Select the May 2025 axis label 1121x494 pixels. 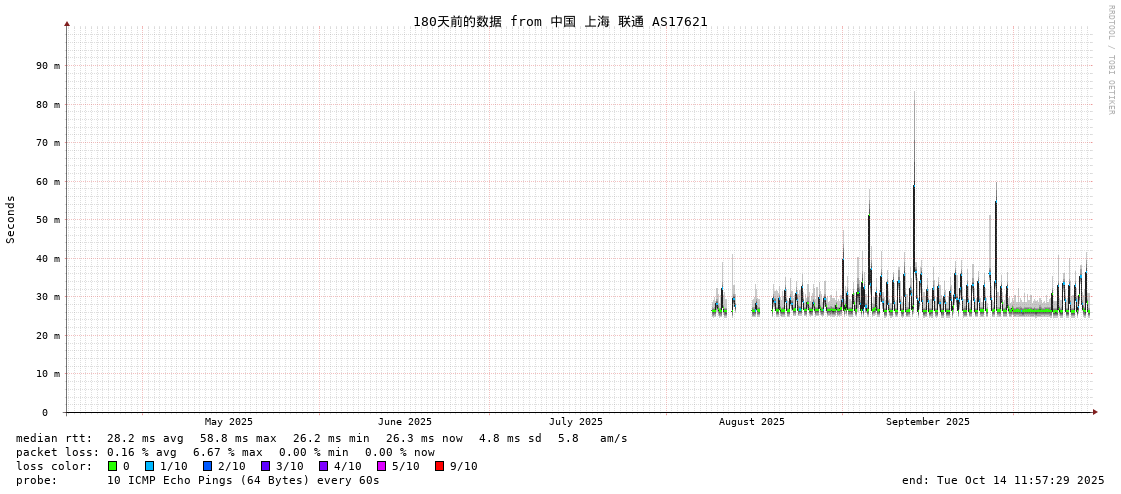tap(229, 422)
